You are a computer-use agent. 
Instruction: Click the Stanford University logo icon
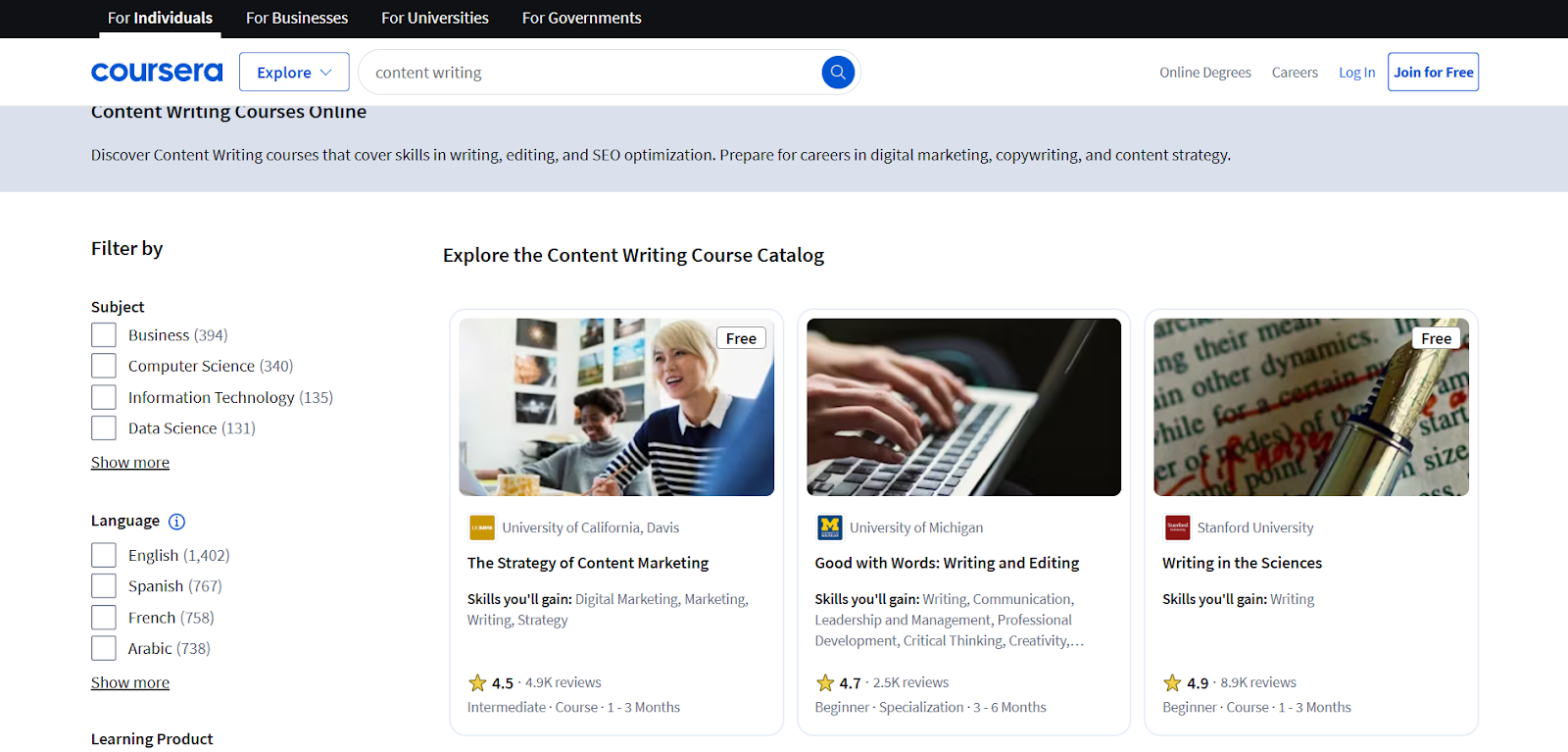1177,527
